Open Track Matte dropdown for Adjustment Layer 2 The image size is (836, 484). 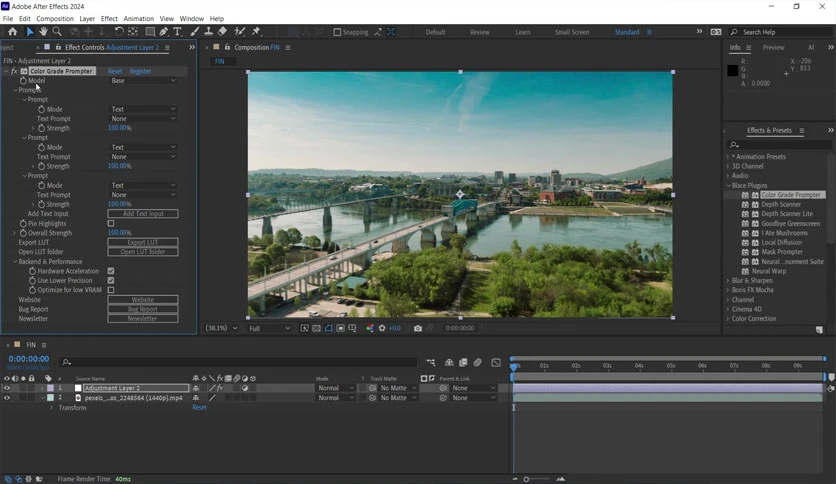[x=398, y=388]
